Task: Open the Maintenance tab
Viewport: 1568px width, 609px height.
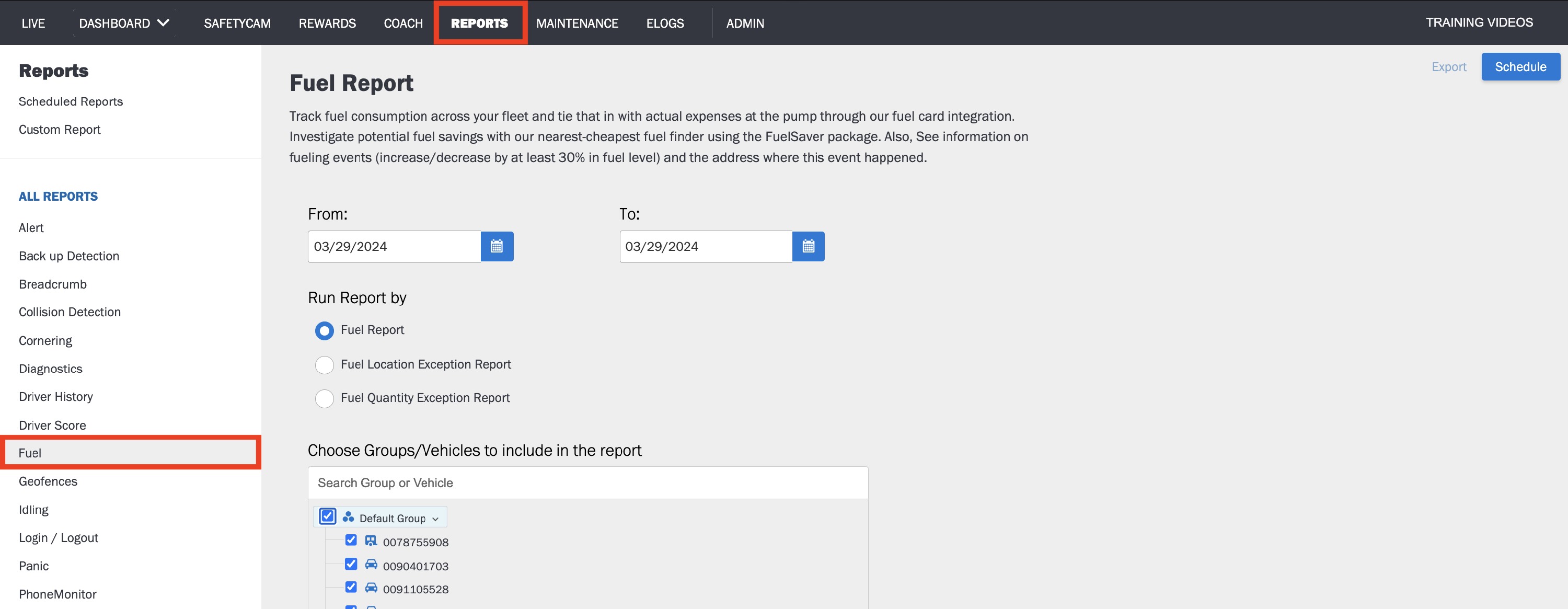Action: 577,23
